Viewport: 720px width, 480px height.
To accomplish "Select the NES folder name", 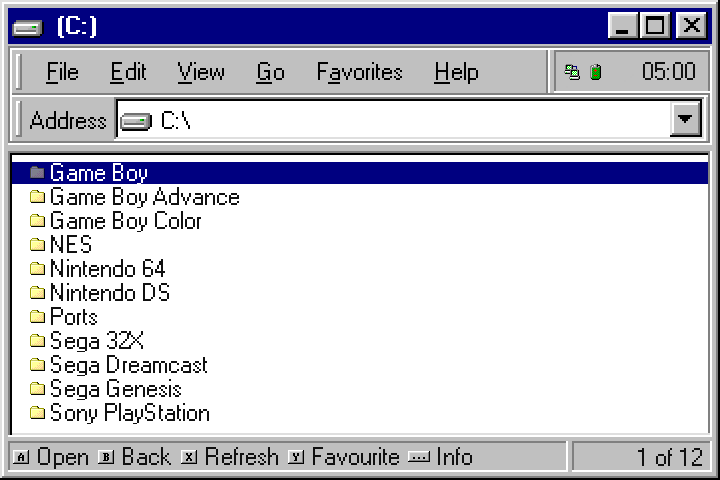I will [71, 245].
